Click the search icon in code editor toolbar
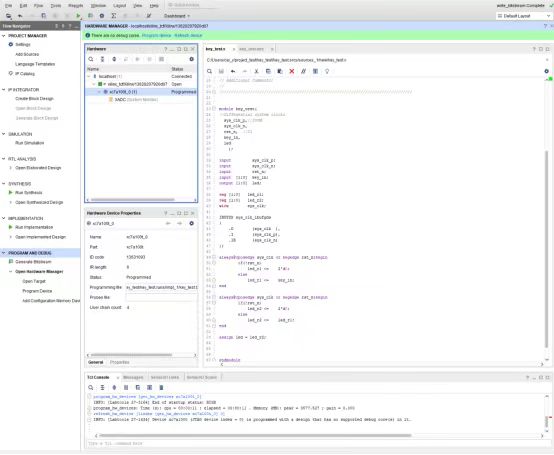Image resolution: width=554 pixels, height=455 pixels. point(210,71)
